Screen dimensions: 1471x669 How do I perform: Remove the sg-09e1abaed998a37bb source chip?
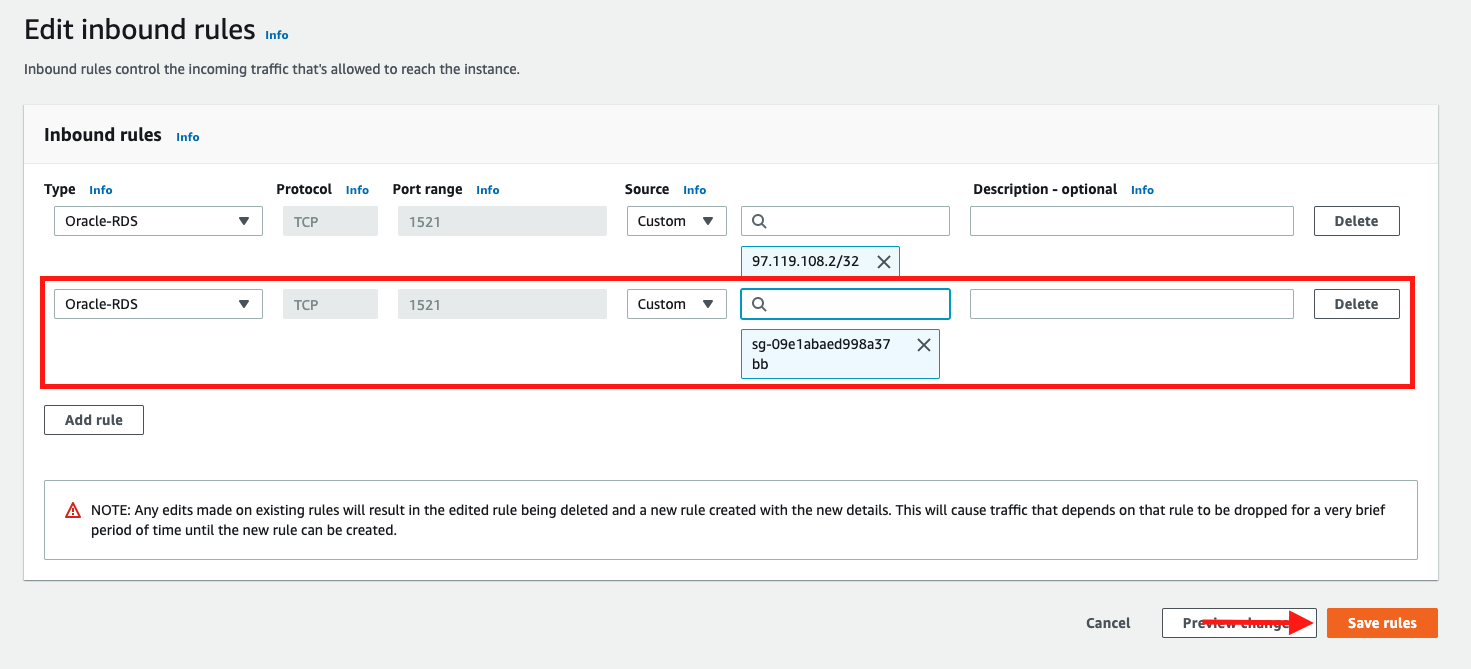click(923, 345)
